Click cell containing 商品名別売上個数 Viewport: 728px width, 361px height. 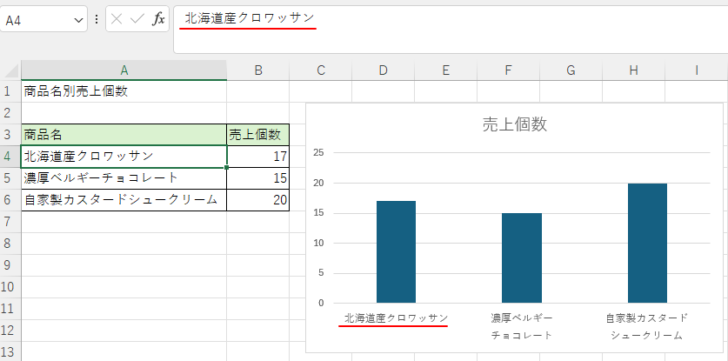coord(124,91)
